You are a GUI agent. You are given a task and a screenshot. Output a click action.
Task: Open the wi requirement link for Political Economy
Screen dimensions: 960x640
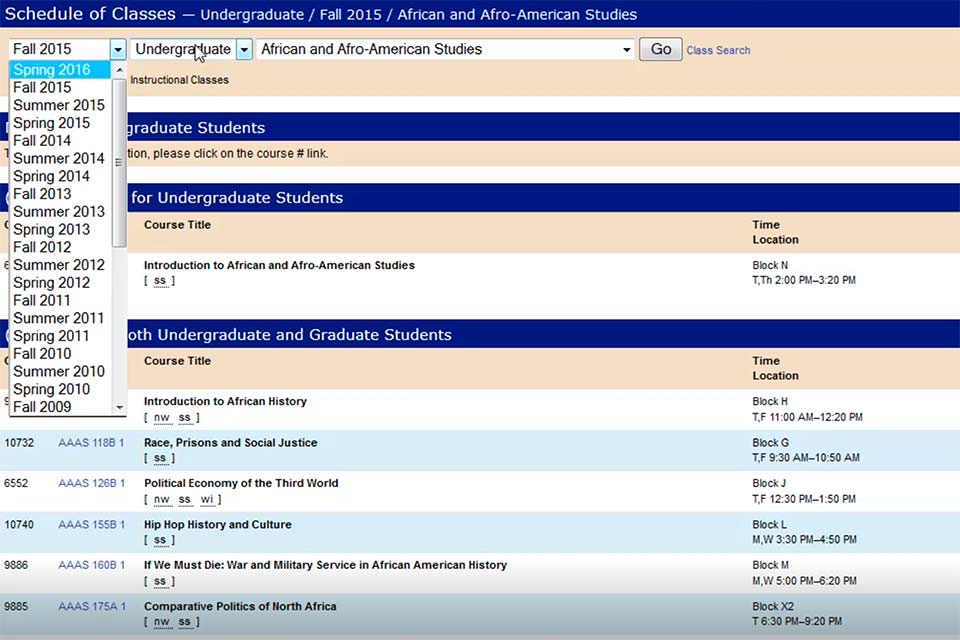coord(208,499)
